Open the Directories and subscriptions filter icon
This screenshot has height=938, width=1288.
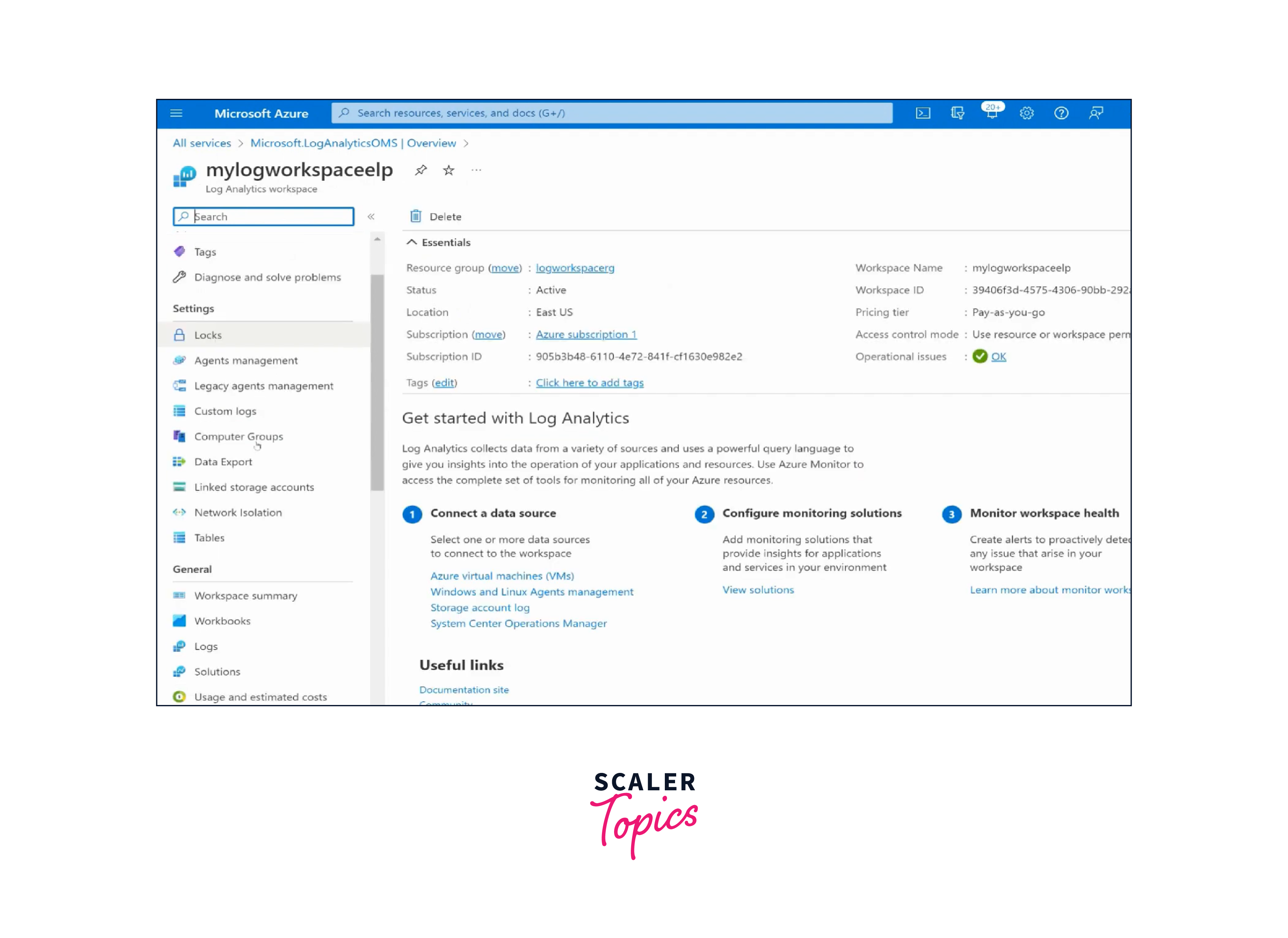[x=957, y=113]
